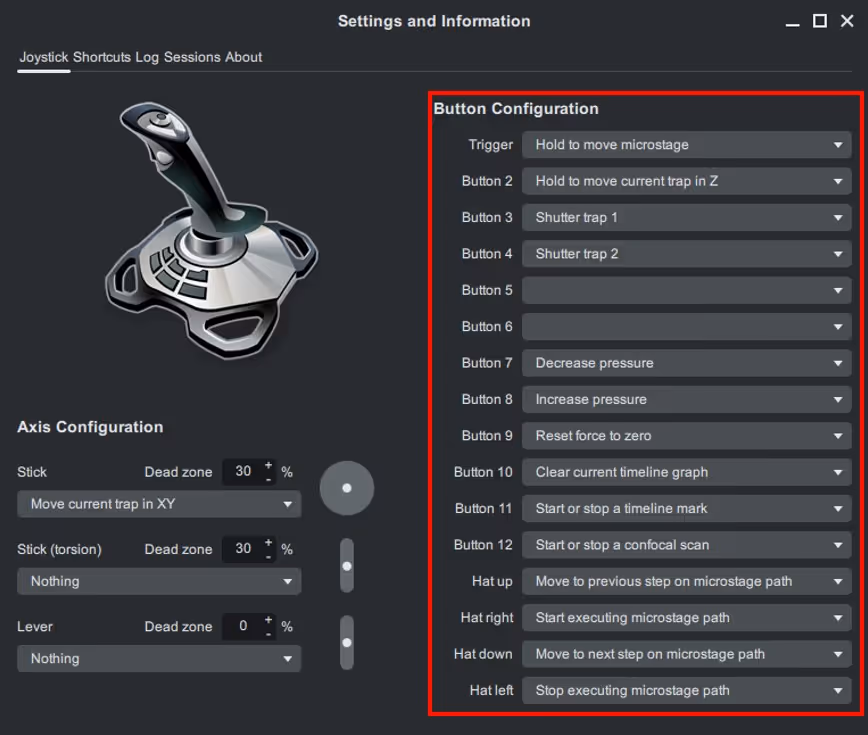
Task: Open the Lever Nothing dropdown
Action: click(x=159, y=659)
